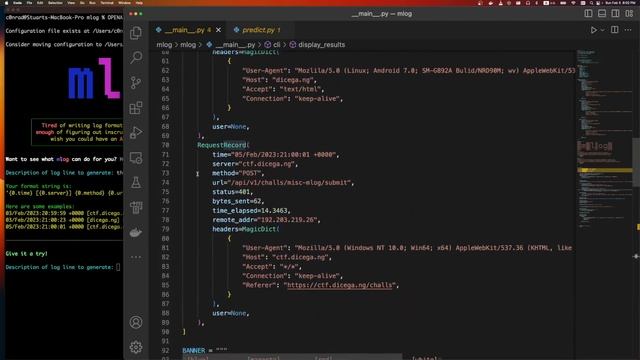Open the Remote Explorer view

tap(136, 158)
